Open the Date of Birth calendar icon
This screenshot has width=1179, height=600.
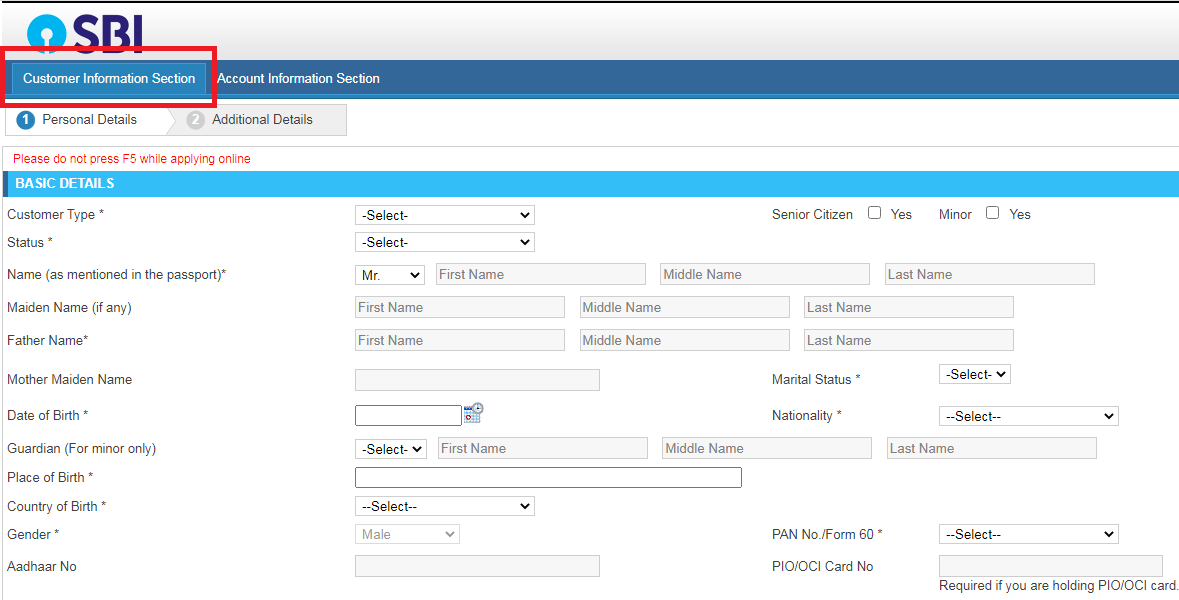(473, 413)
